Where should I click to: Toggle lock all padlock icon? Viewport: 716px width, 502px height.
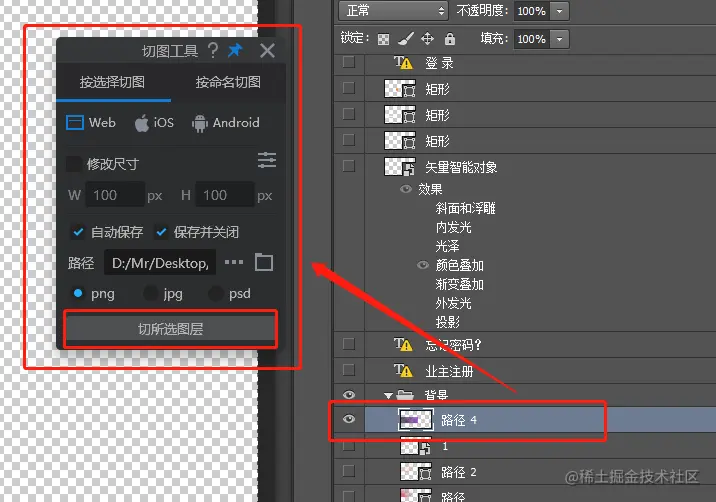450,39
